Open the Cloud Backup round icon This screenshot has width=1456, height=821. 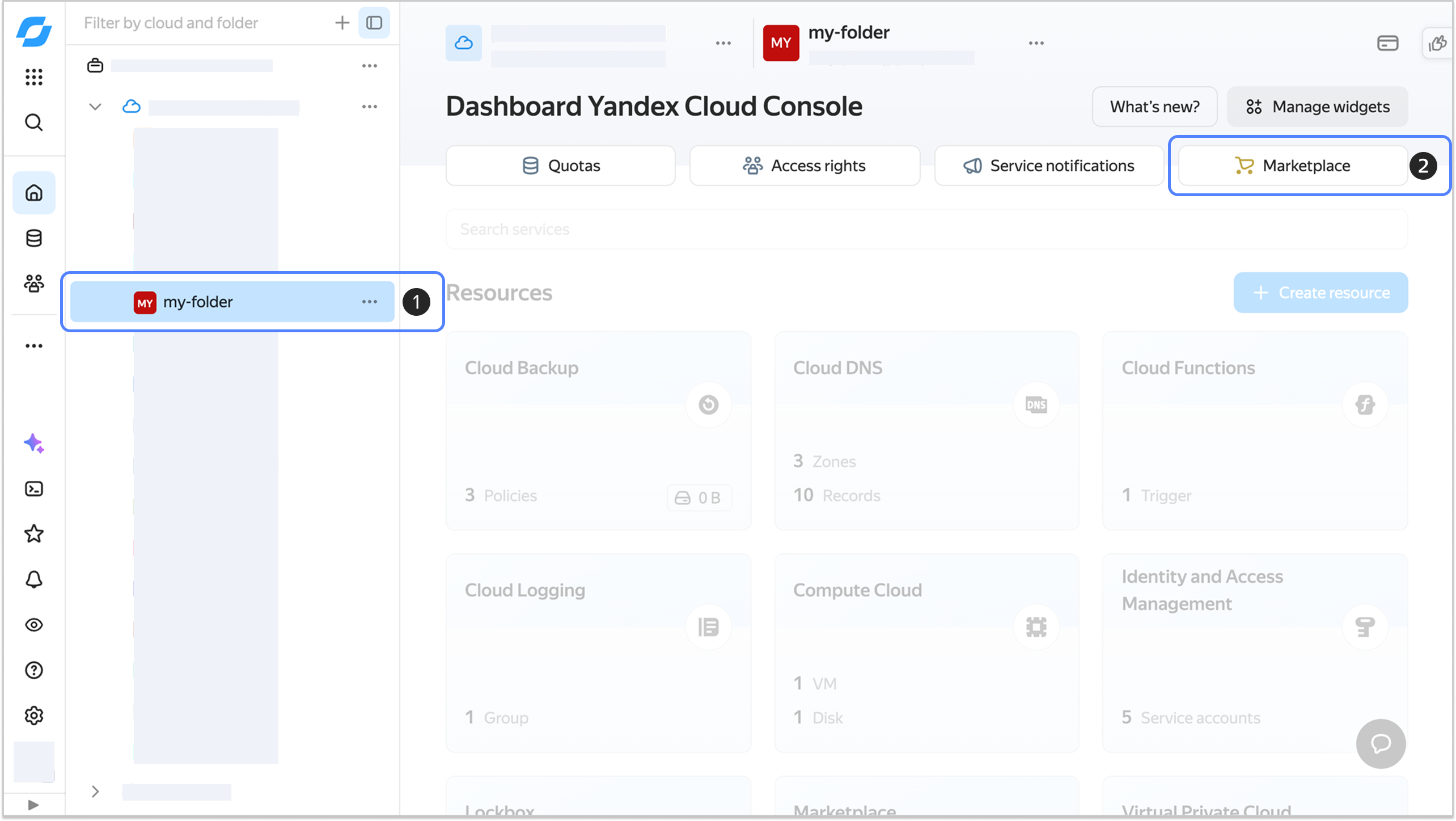(x=708, y=405)
